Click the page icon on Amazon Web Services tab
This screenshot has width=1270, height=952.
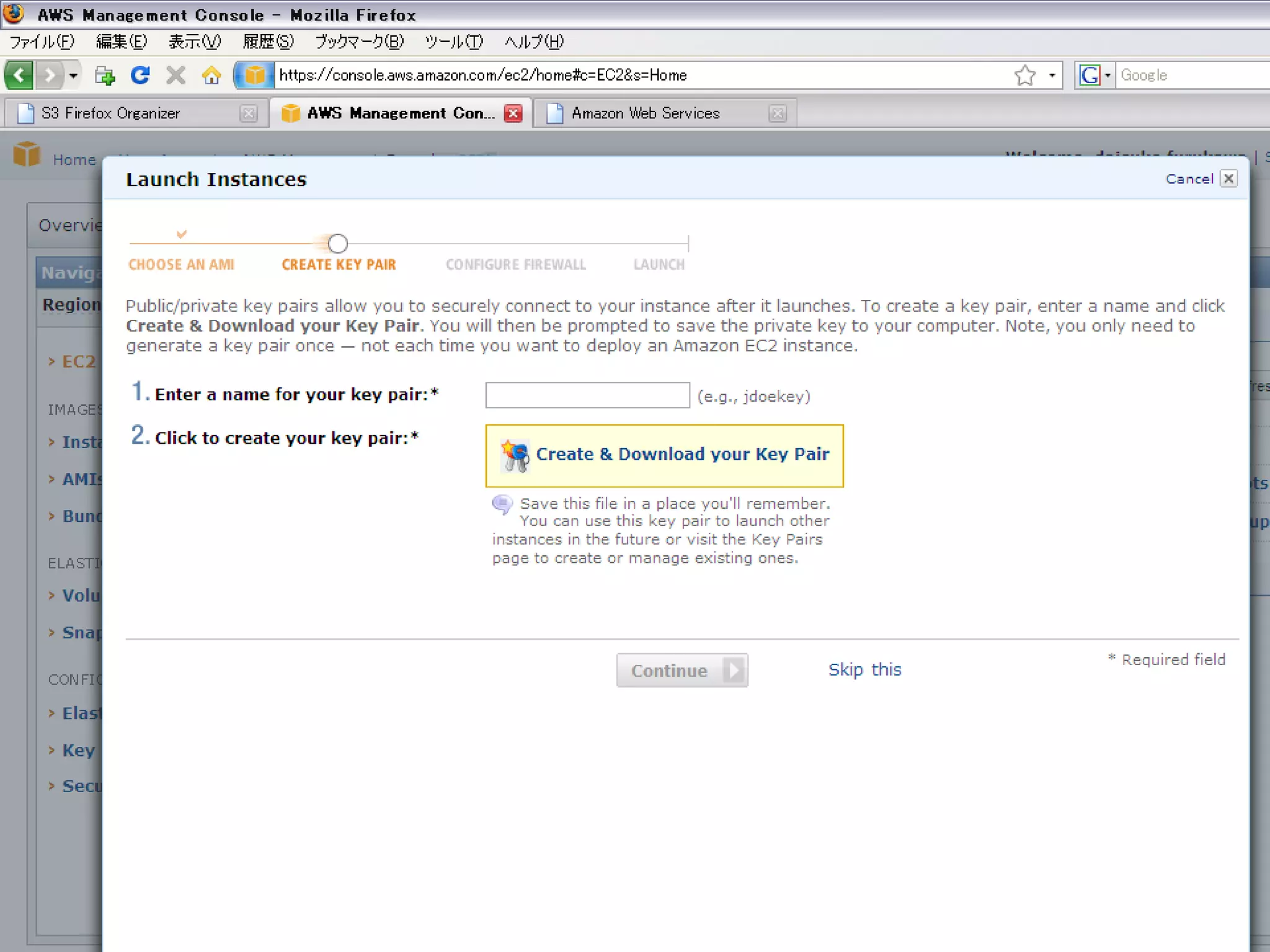pos(555,113)
